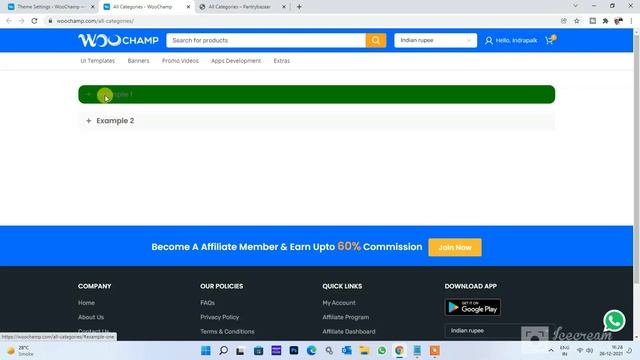640x360 pixels.
Task: Open the About Us footer link
Action: pyautogui.click(x=91, y=317)
